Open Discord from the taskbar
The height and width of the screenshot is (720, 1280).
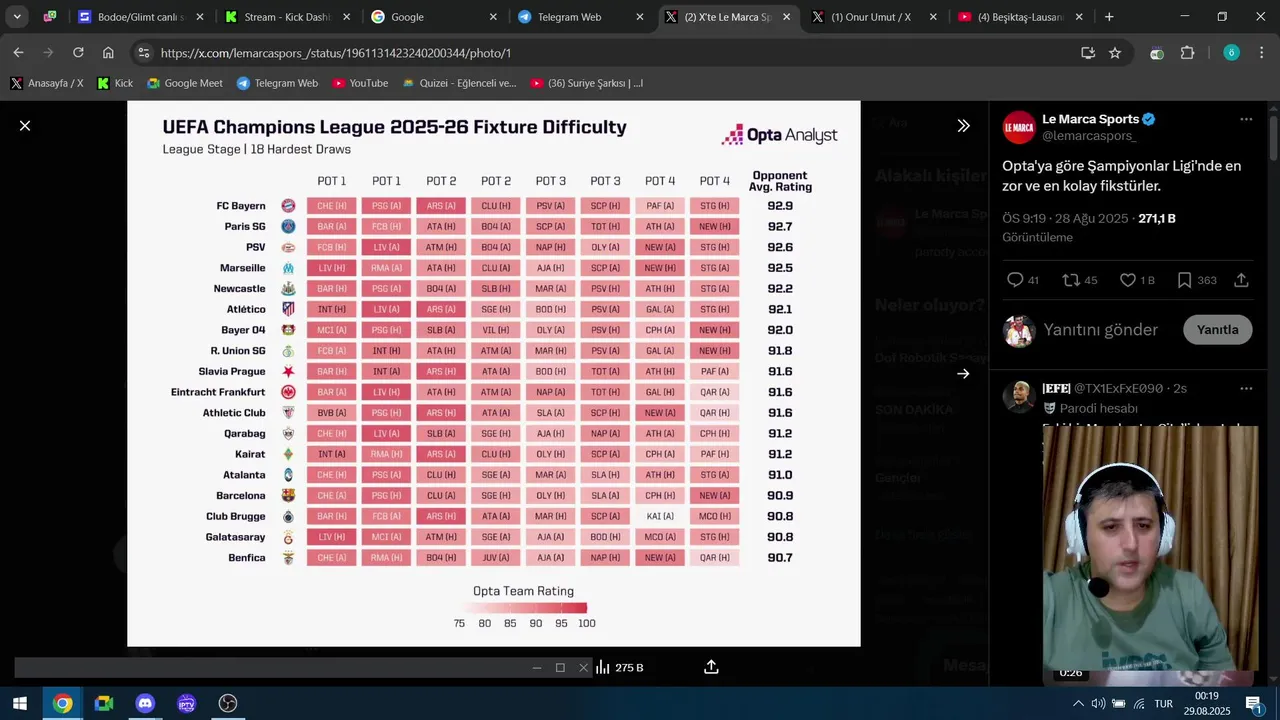(x=145, y=703)
